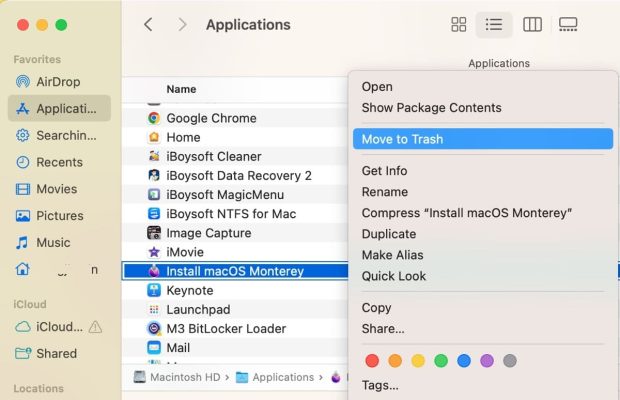Go forward with the right chevron
This screenshot has height=400, width=620.
click(x=182, y=25)
